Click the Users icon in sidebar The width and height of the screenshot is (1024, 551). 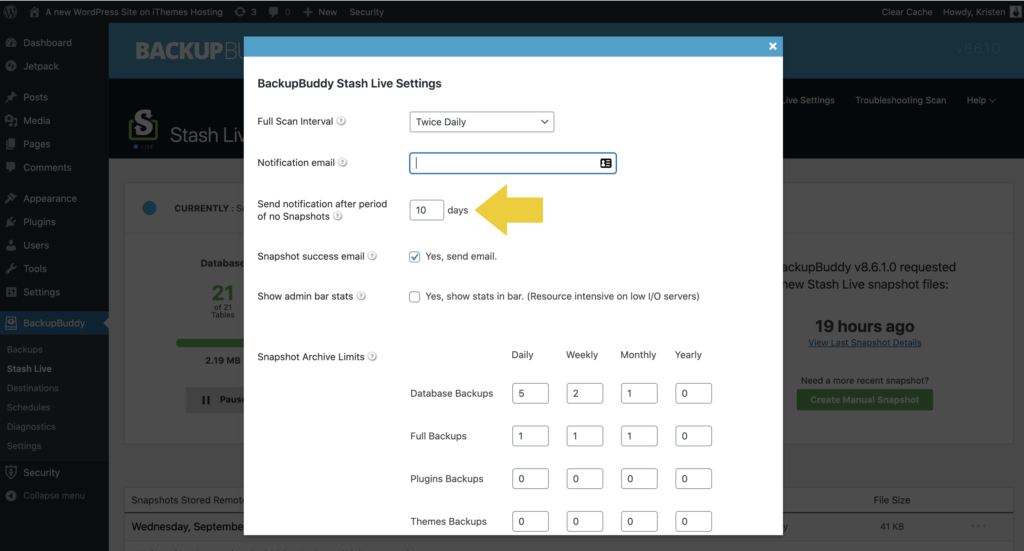[11, 245]
